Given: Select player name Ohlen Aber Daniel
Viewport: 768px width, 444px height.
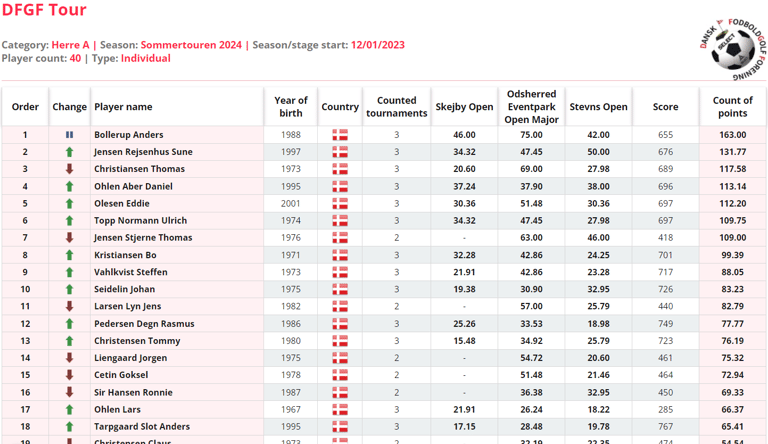Looking at the screenshot, I should (x=133, y=186).
